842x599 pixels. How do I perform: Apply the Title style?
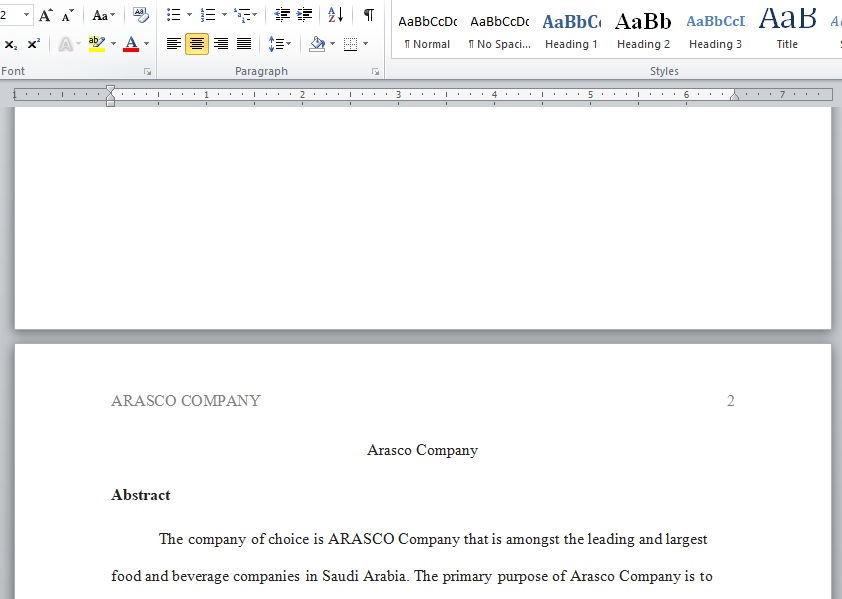point(787,31)
